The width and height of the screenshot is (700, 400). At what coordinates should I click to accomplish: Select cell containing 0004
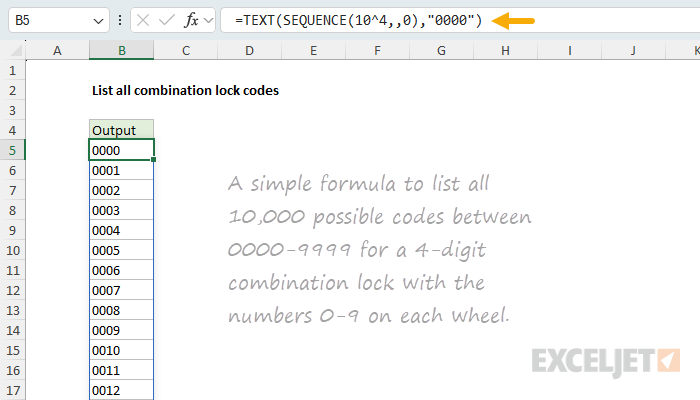pyautogui.click(x=121, y=230)
